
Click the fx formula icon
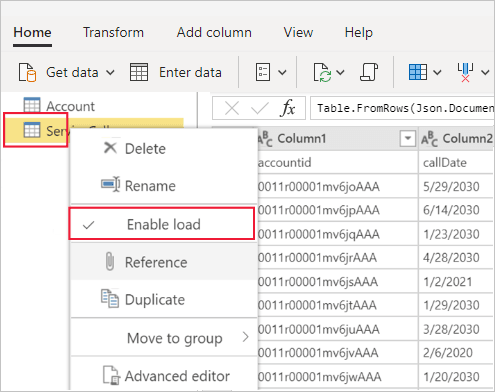tap(288, 108)
